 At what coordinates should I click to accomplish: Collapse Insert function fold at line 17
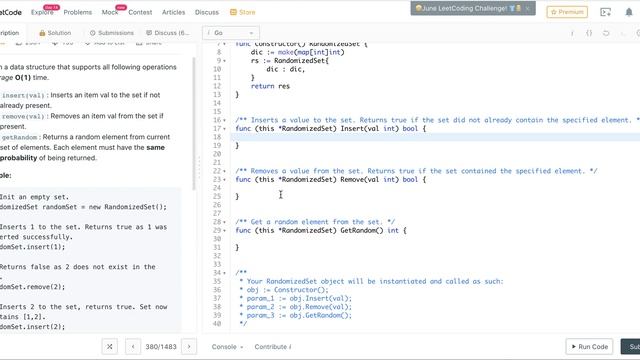pyautogui.click(x=224, y=129)
